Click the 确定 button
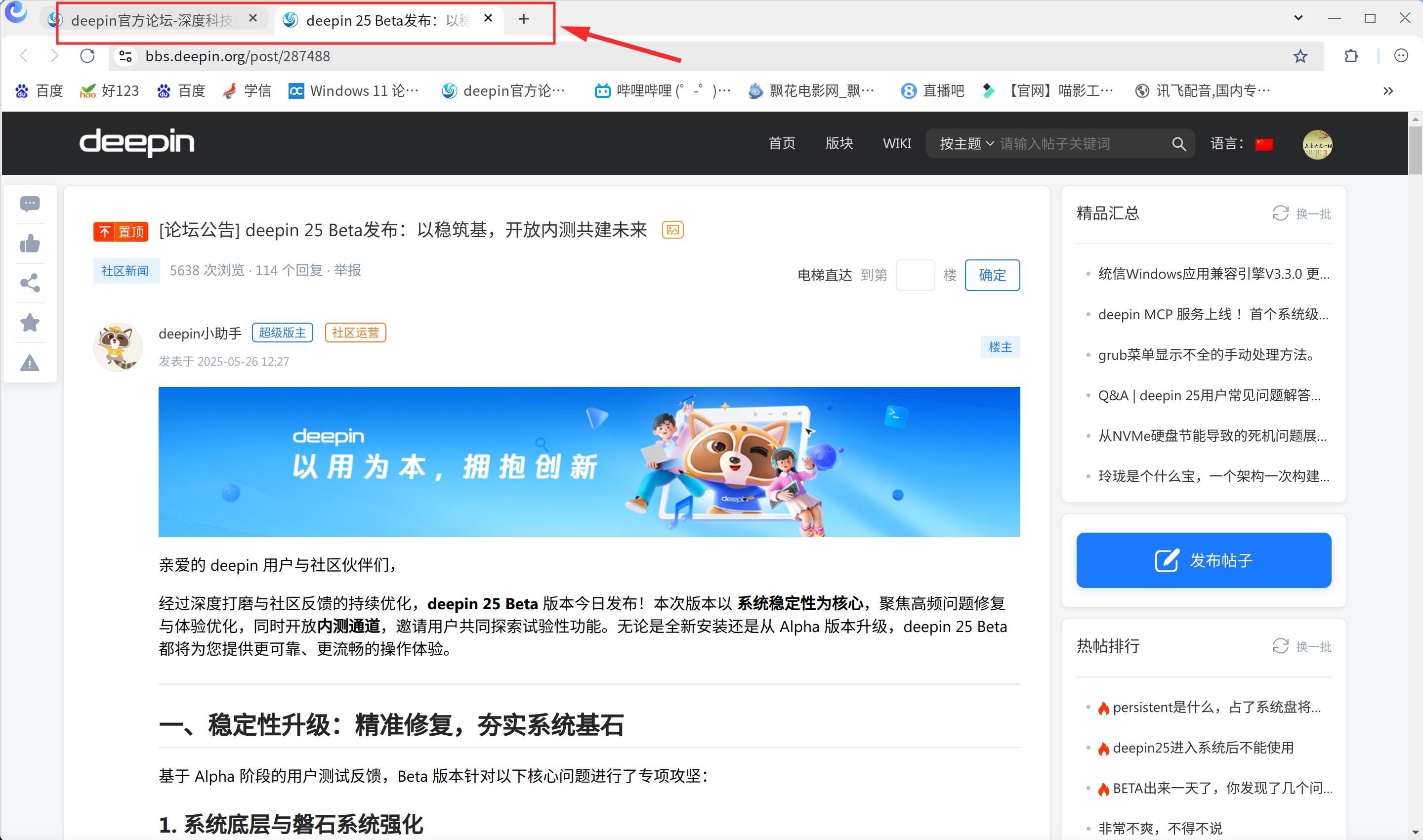The height and width of the screenshot is (840, 1423). 992,275
